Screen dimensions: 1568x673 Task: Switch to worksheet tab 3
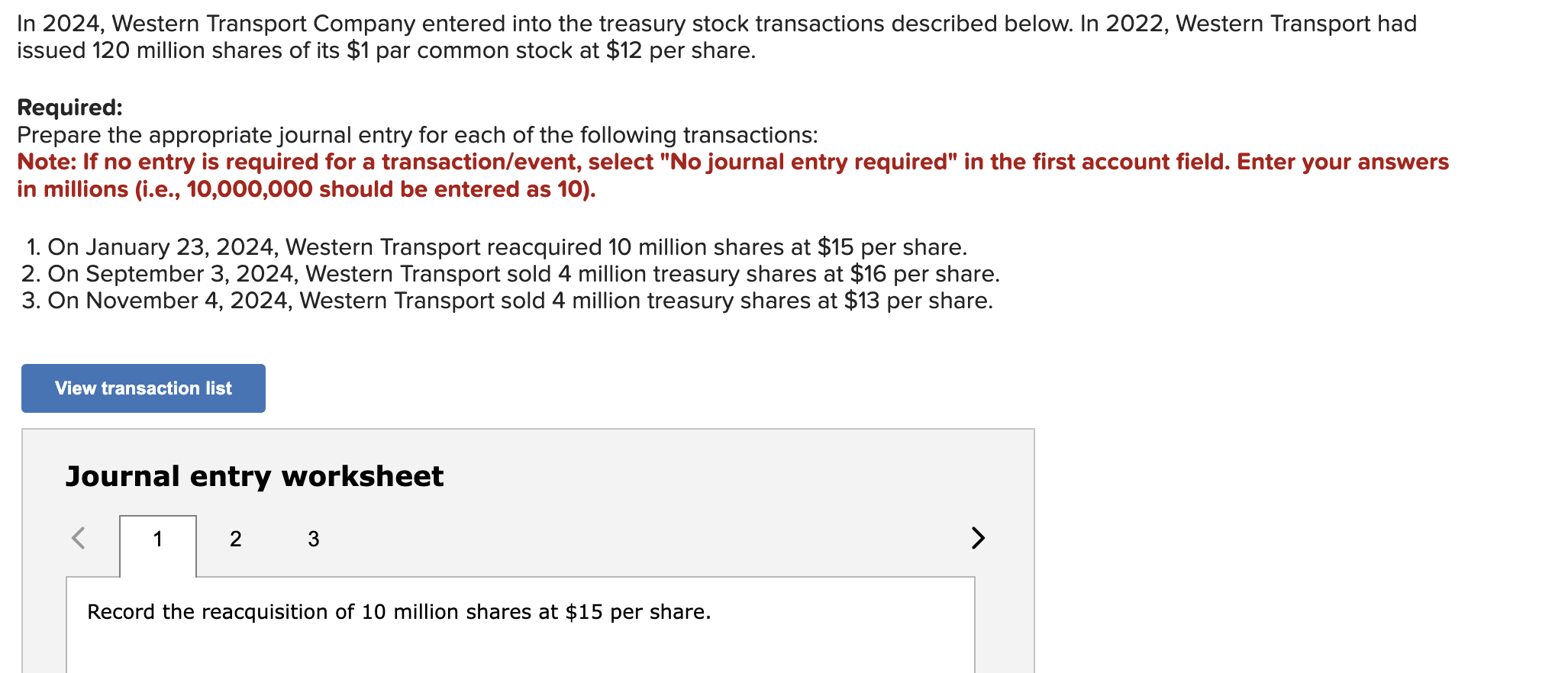pos(313,539)
